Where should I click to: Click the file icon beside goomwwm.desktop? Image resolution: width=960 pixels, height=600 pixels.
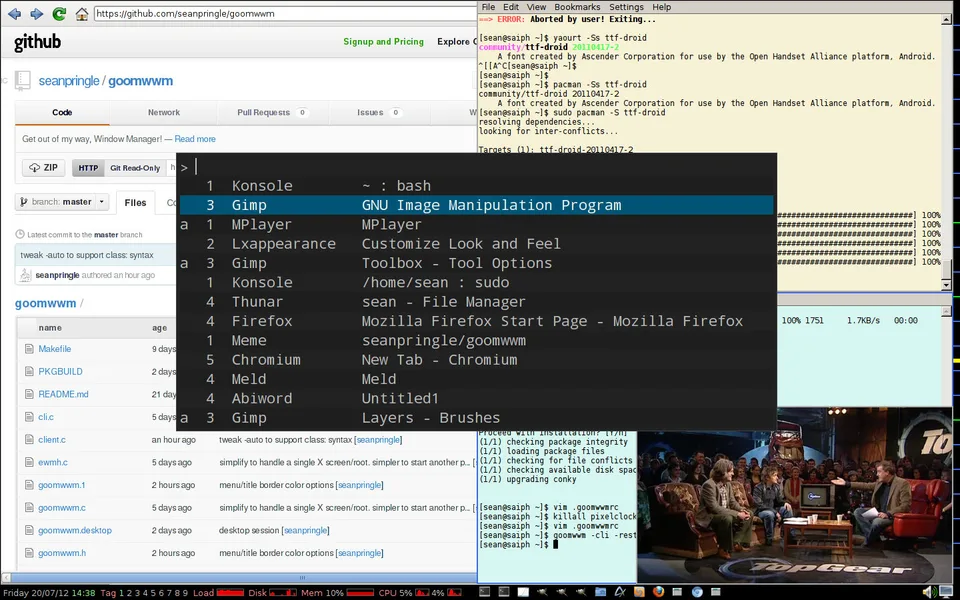click(x=29, y=530)
